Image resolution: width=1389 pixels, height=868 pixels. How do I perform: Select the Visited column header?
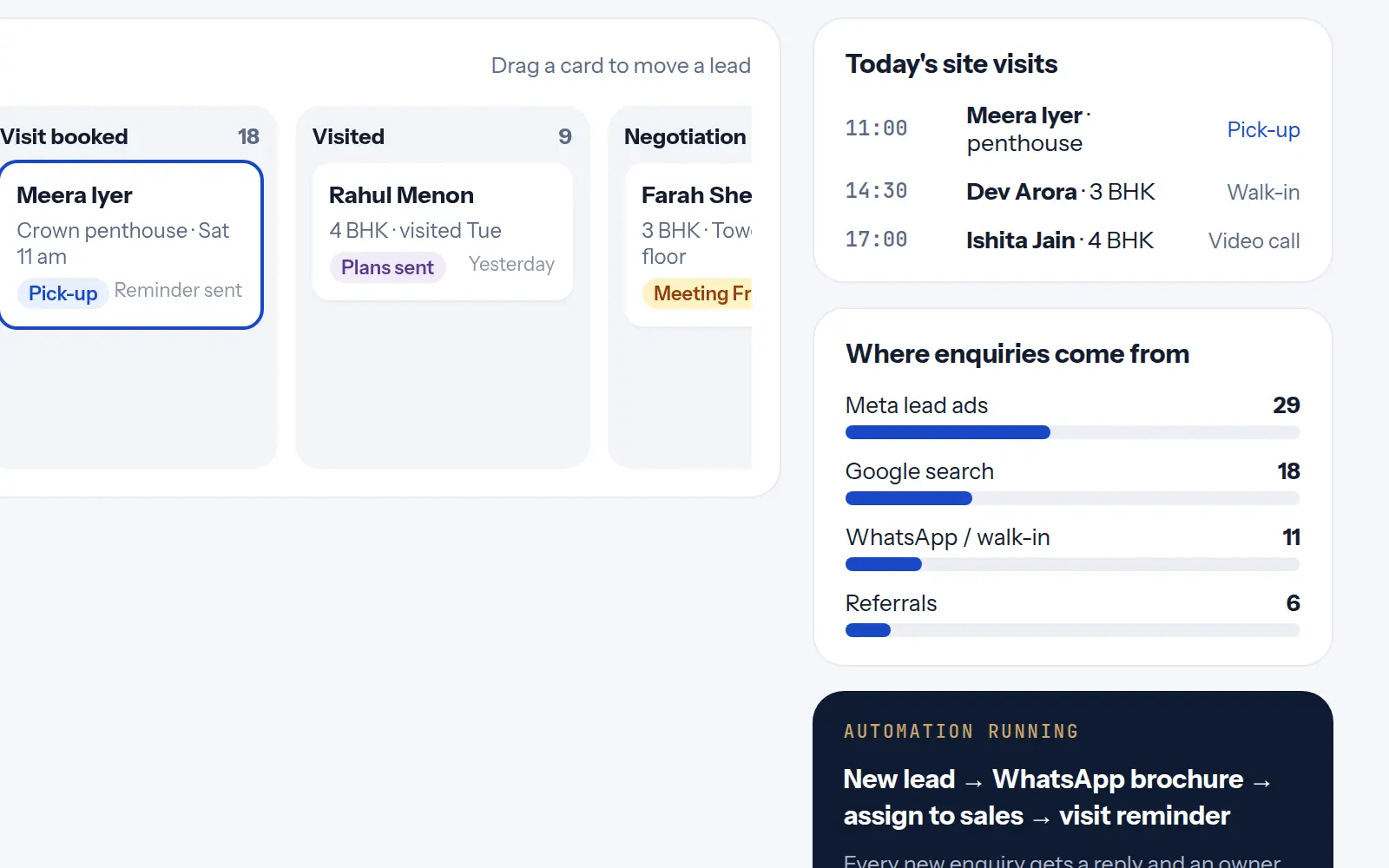(x=443, y=136)
